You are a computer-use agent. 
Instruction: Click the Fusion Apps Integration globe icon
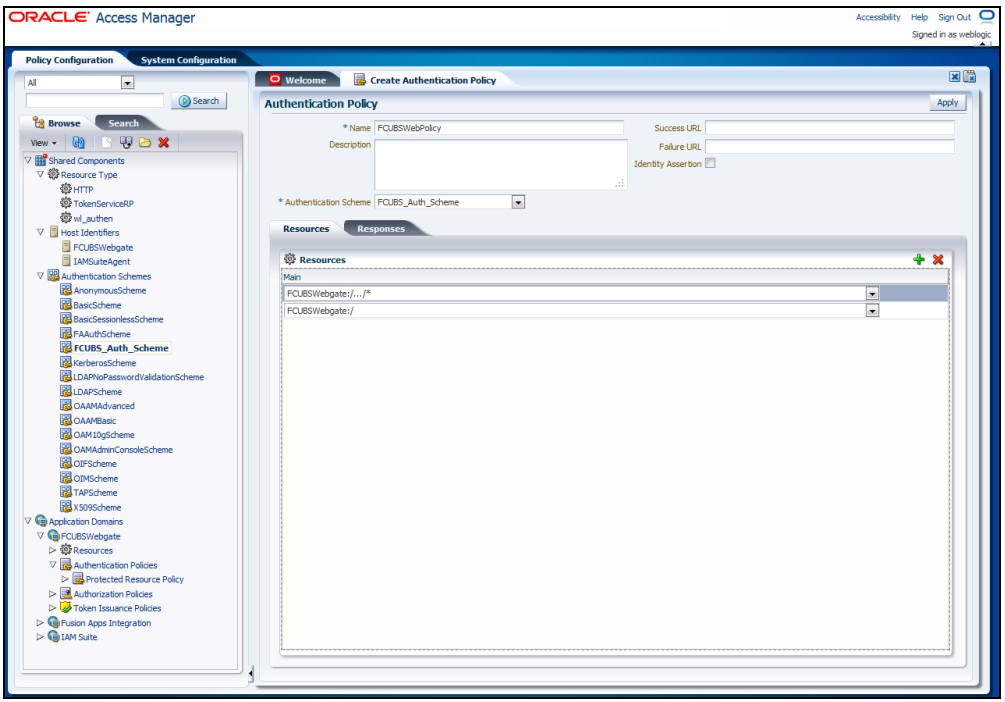coord(54,623)
